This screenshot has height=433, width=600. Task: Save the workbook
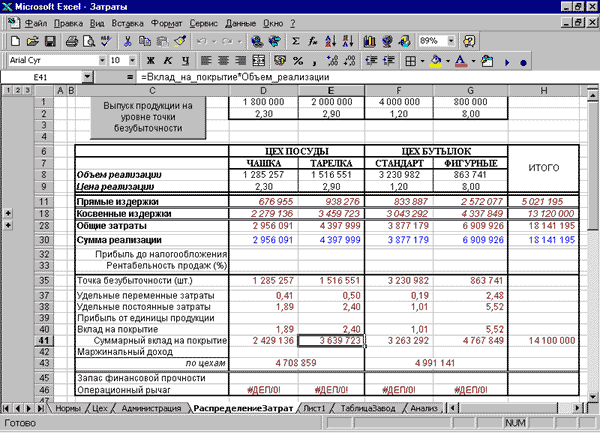click(51, 41)
